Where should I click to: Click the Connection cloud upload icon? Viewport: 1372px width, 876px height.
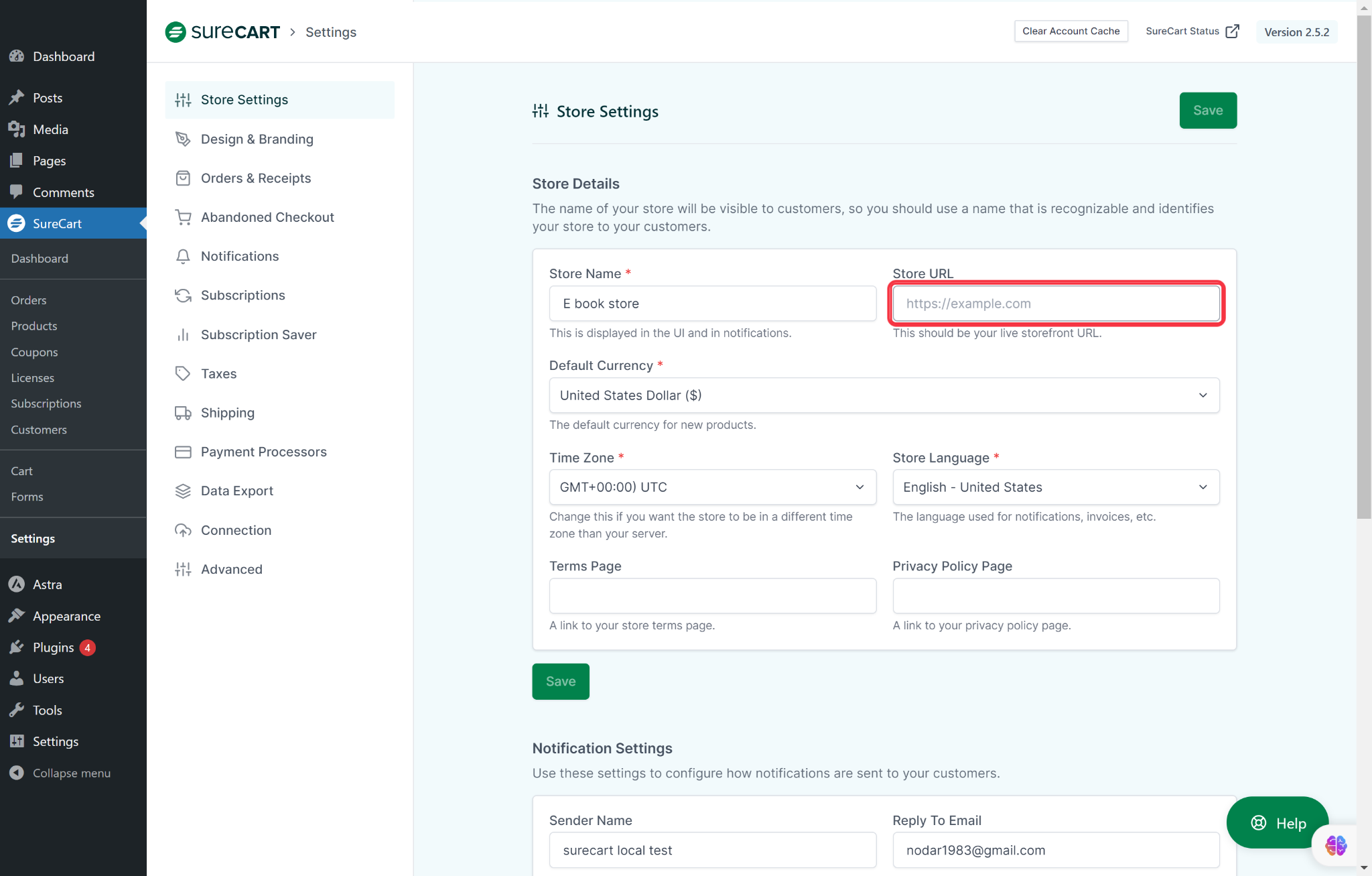[x=183, y=530]
